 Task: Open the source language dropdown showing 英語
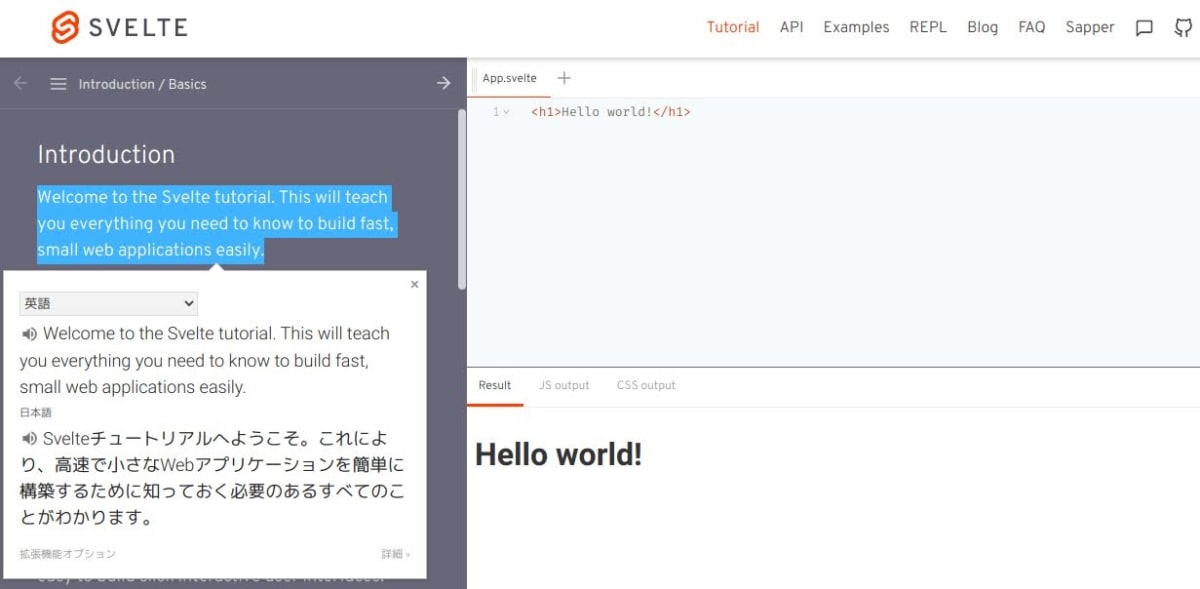click(109, 303)
